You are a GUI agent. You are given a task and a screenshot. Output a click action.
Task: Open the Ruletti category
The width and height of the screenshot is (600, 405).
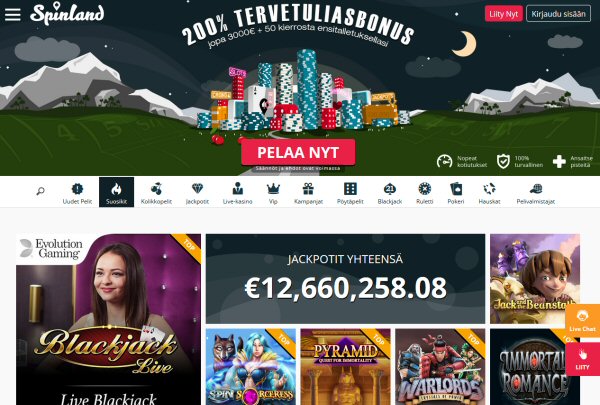[x=424, y=193]
